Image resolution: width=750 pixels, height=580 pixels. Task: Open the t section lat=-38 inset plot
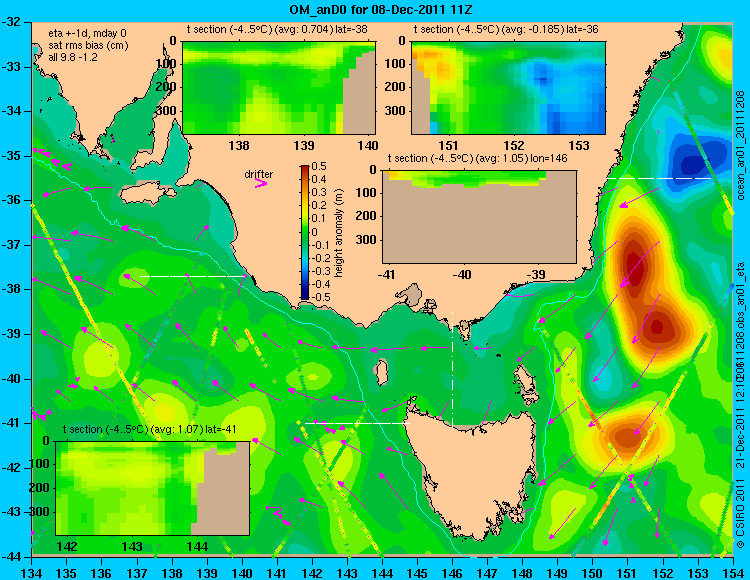pos(279,88)
